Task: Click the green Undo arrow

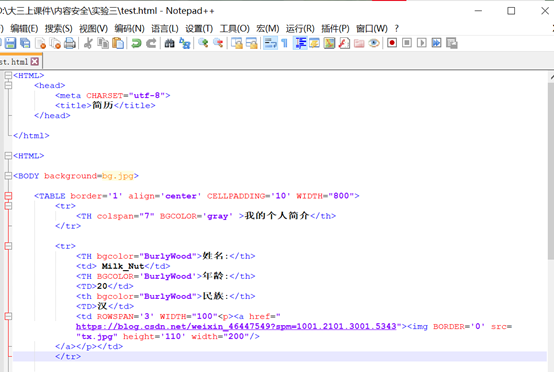Action: (136, 43)
